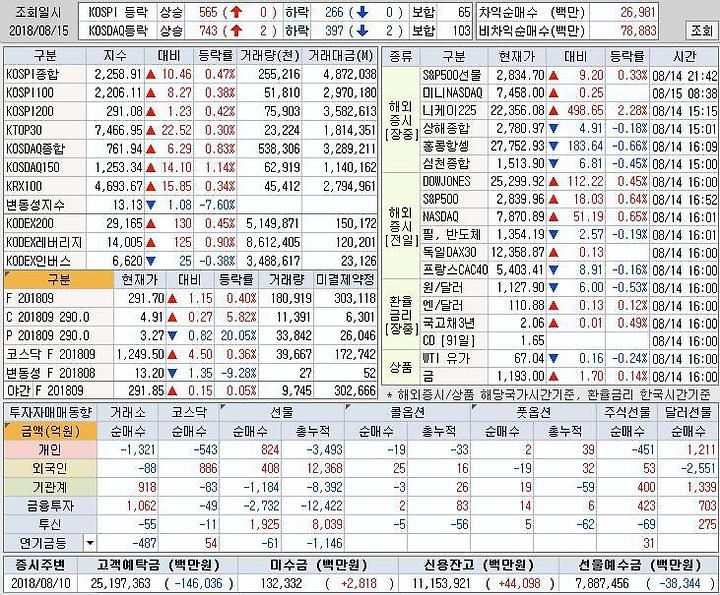Click the up triangle in KOSPI종합 row
This screenshot has width=720, height=595.
pos(151,74)
